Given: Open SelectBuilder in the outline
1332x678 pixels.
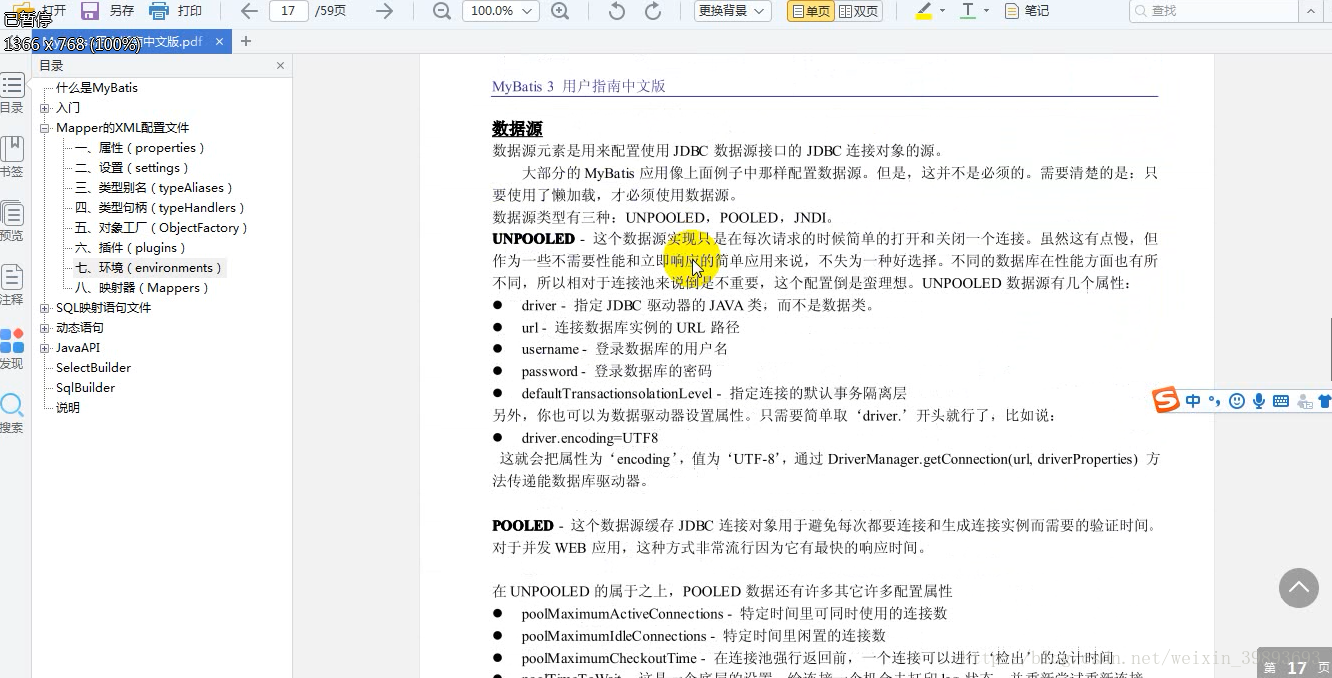Looking at the screenshot, I should tap(93, 368).
